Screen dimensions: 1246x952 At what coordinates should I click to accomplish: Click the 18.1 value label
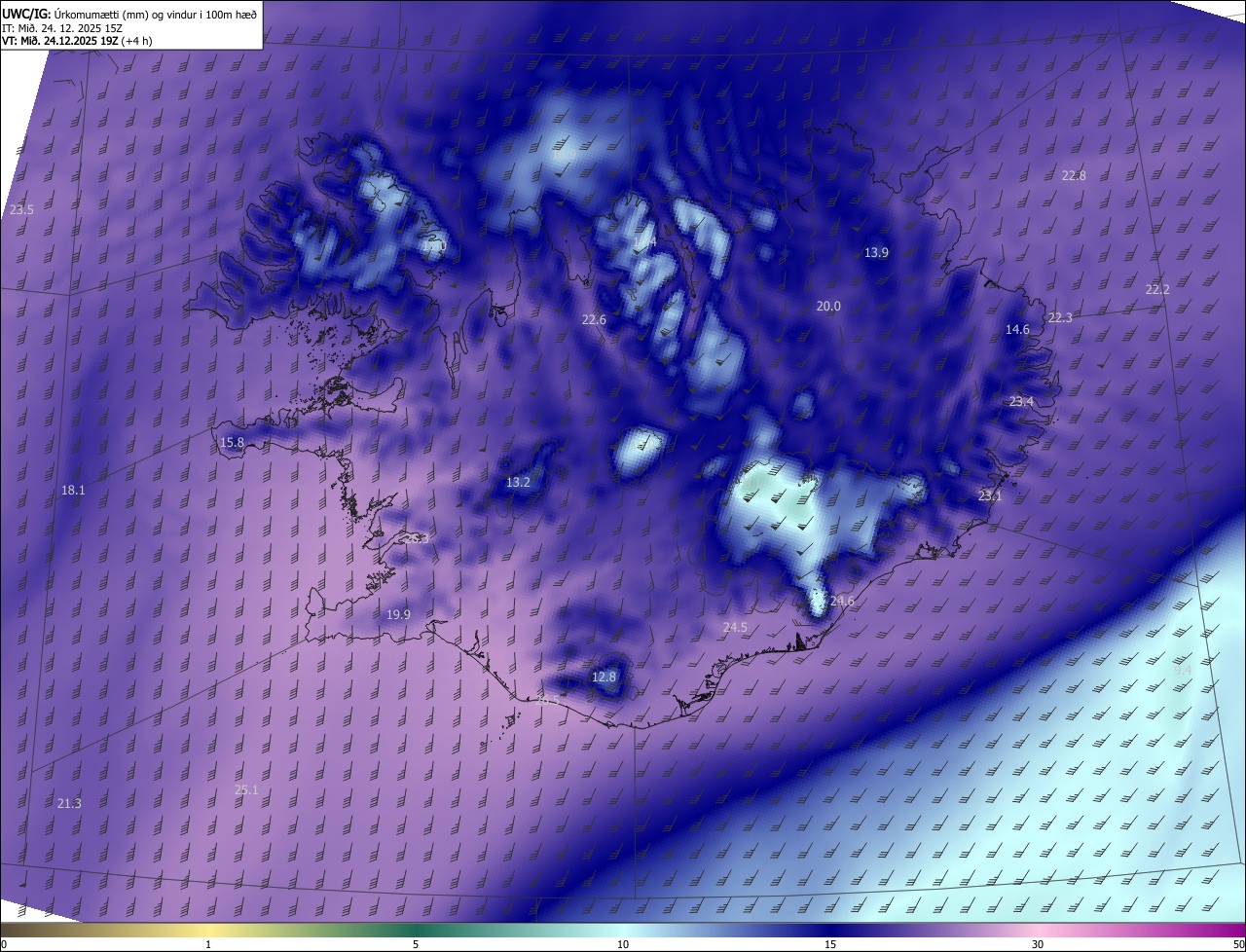(x=73, y=491)
